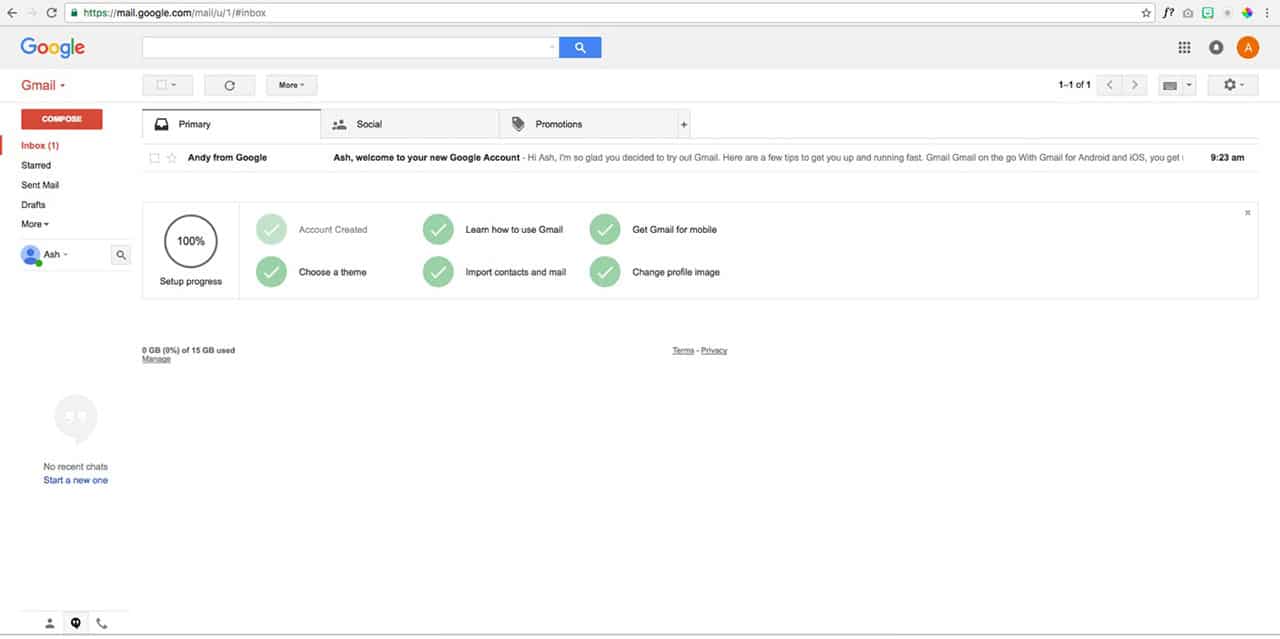
Task: Add a new inbox tab with plus
Action: [x=684, y=125]
